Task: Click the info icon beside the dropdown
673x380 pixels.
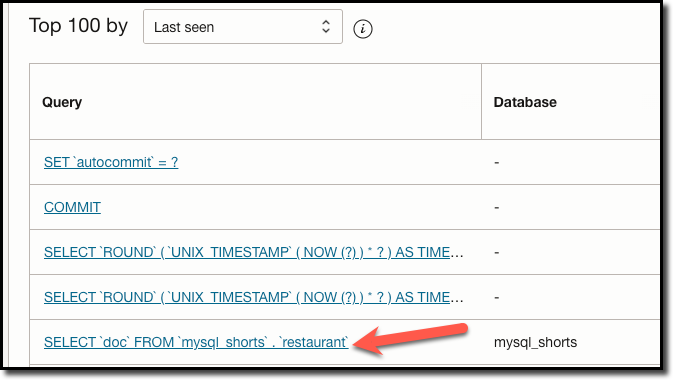Action: tap(363, 29)
